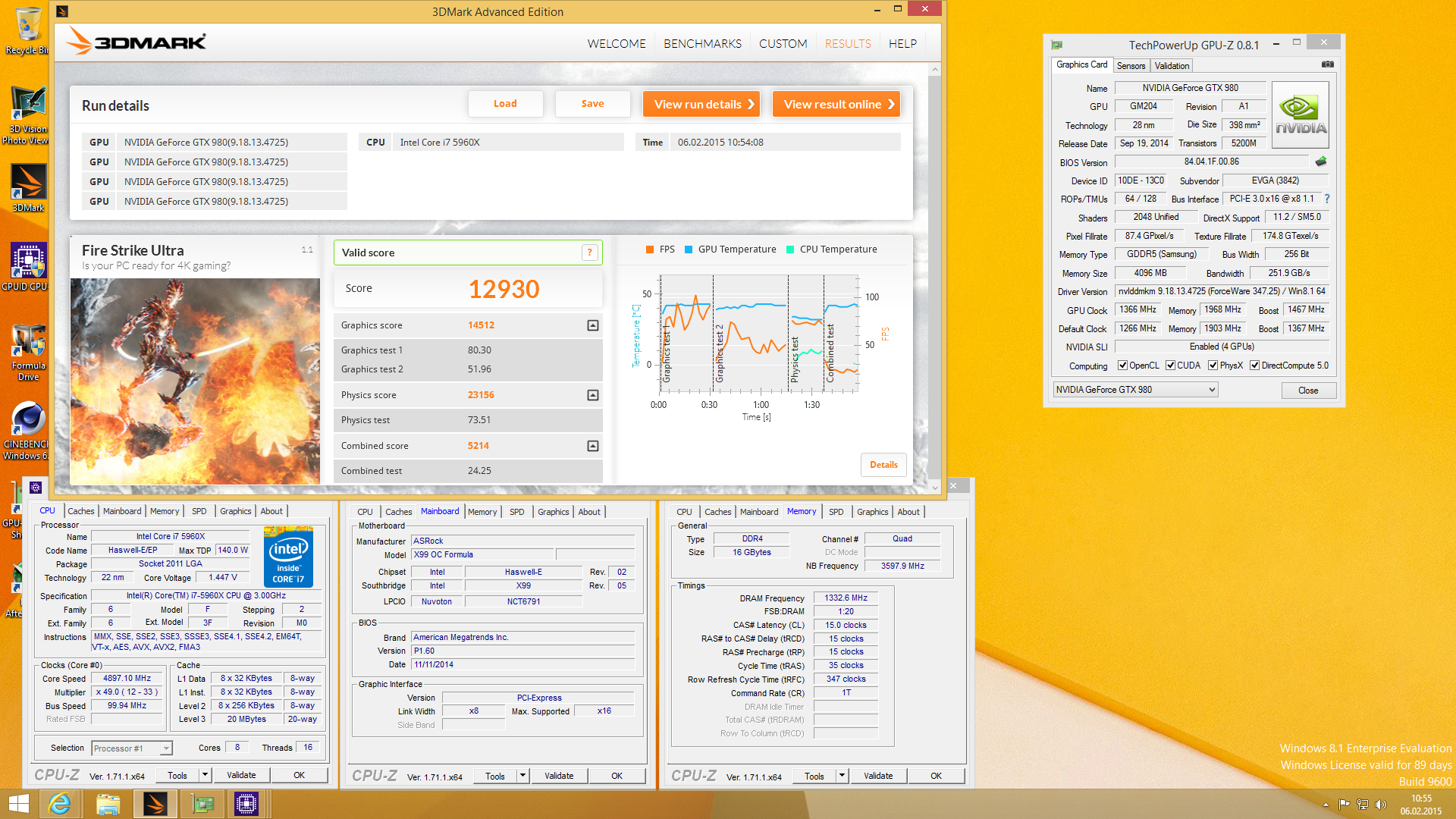
Task: Open the Tools dropdown arrow in the CPU tab window
Action: pos(205,775)
